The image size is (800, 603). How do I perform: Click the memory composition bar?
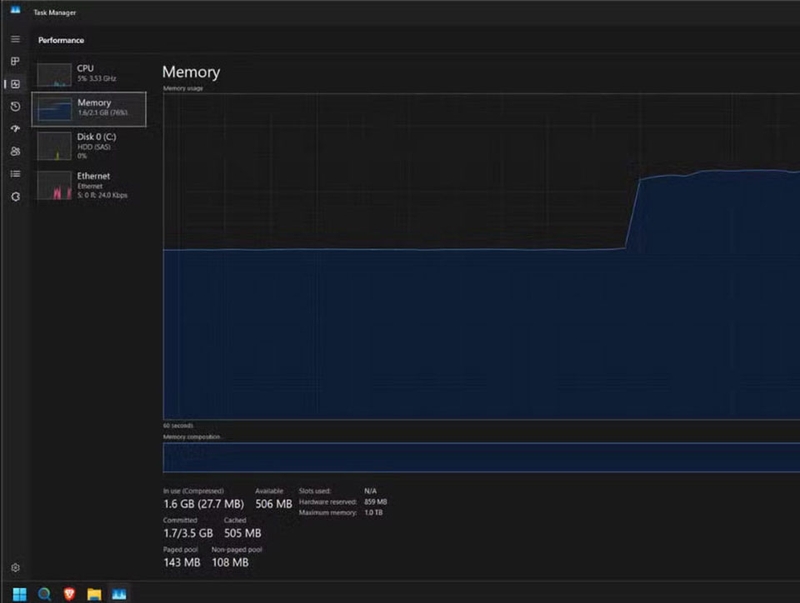481,458
